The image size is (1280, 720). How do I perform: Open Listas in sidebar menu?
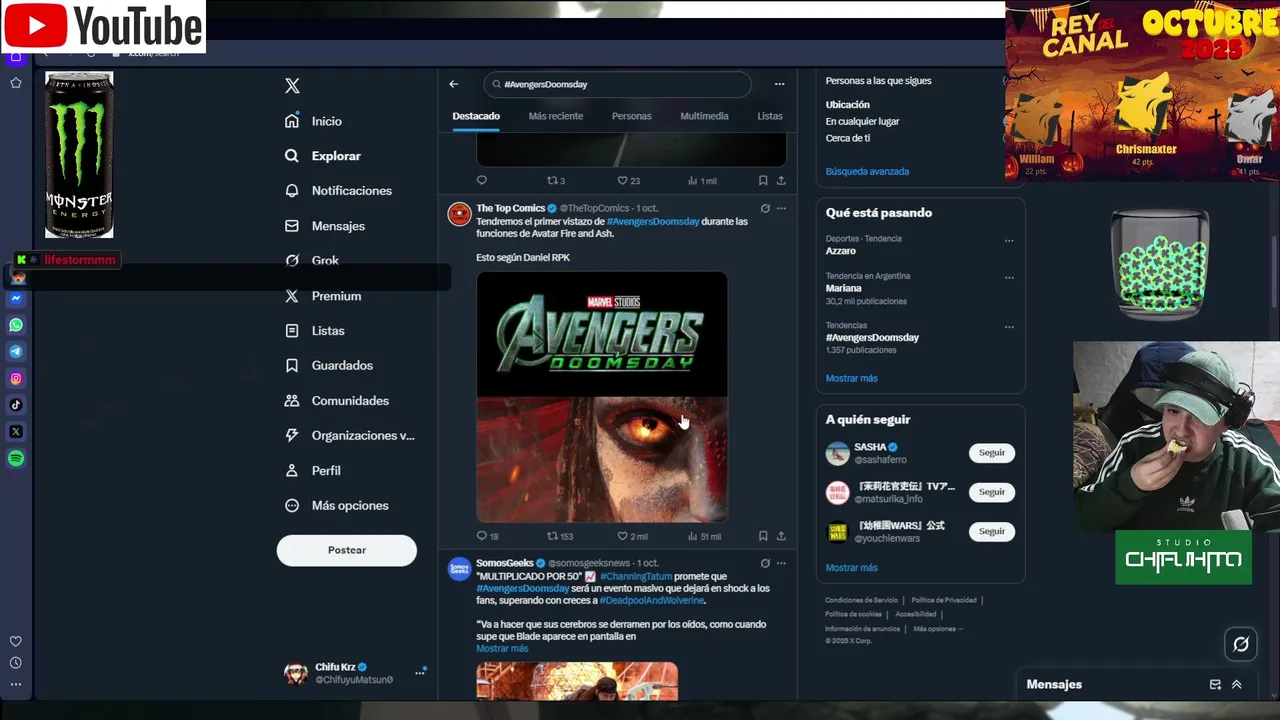315,331
